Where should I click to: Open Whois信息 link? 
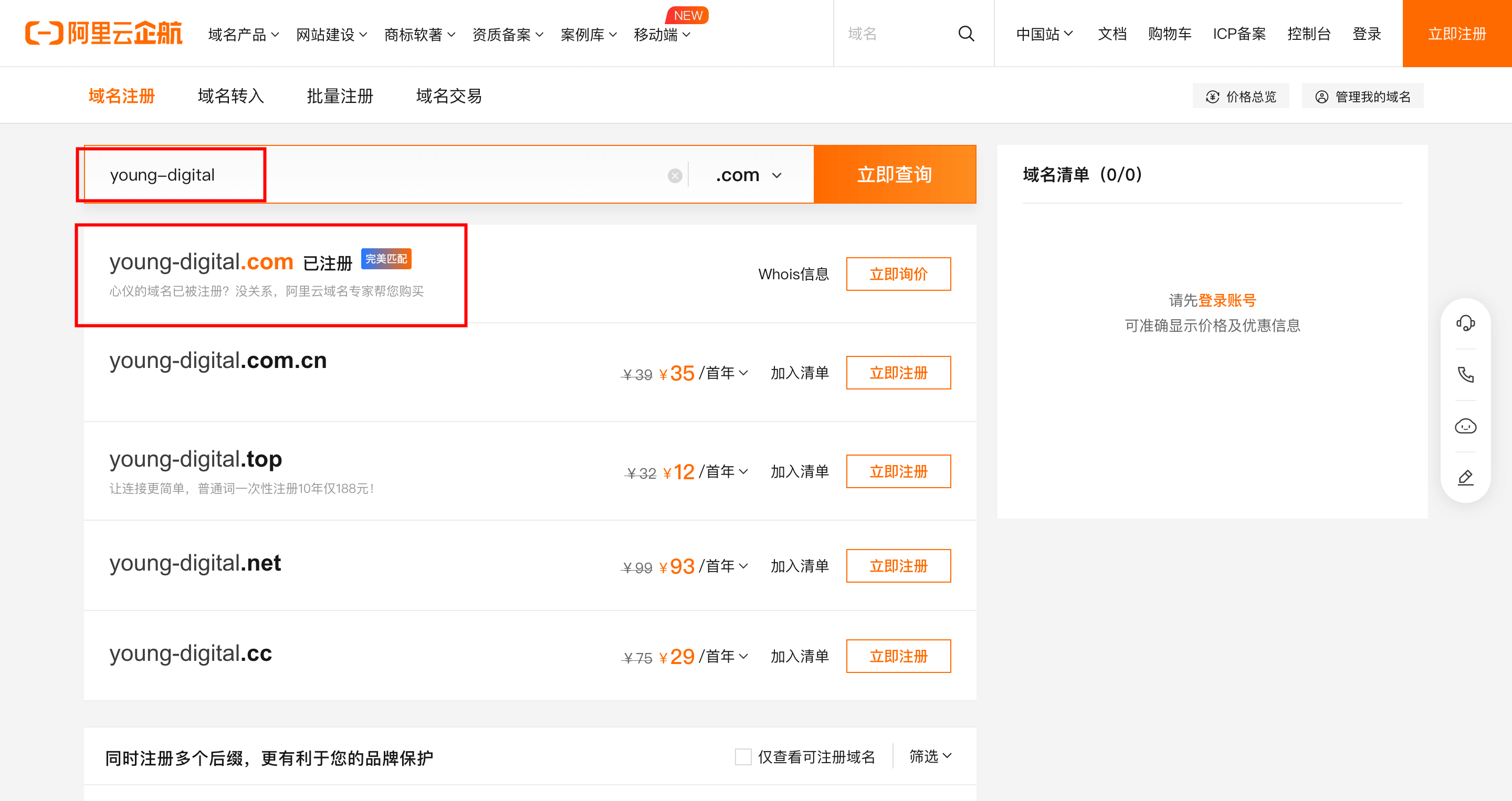tap(794, 274)
